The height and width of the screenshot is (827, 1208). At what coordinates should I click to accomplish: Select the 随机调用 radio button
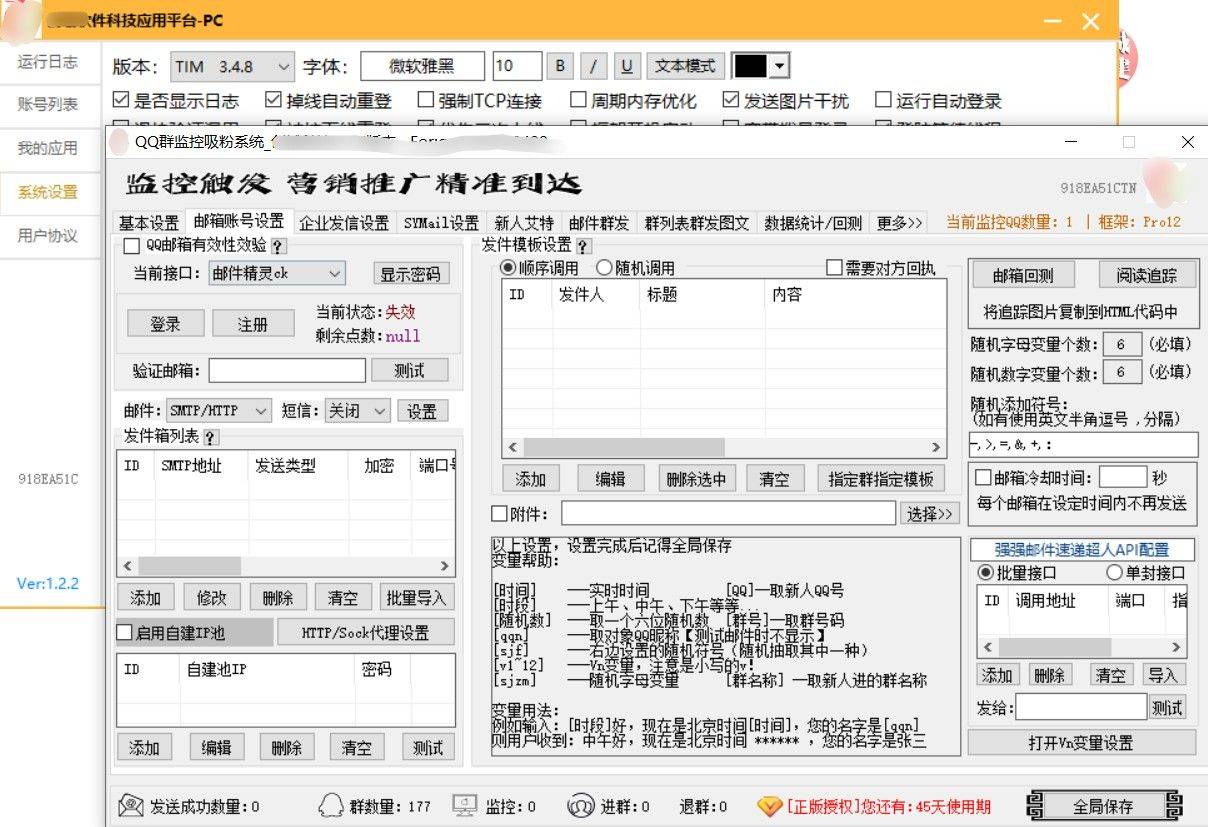604,268
